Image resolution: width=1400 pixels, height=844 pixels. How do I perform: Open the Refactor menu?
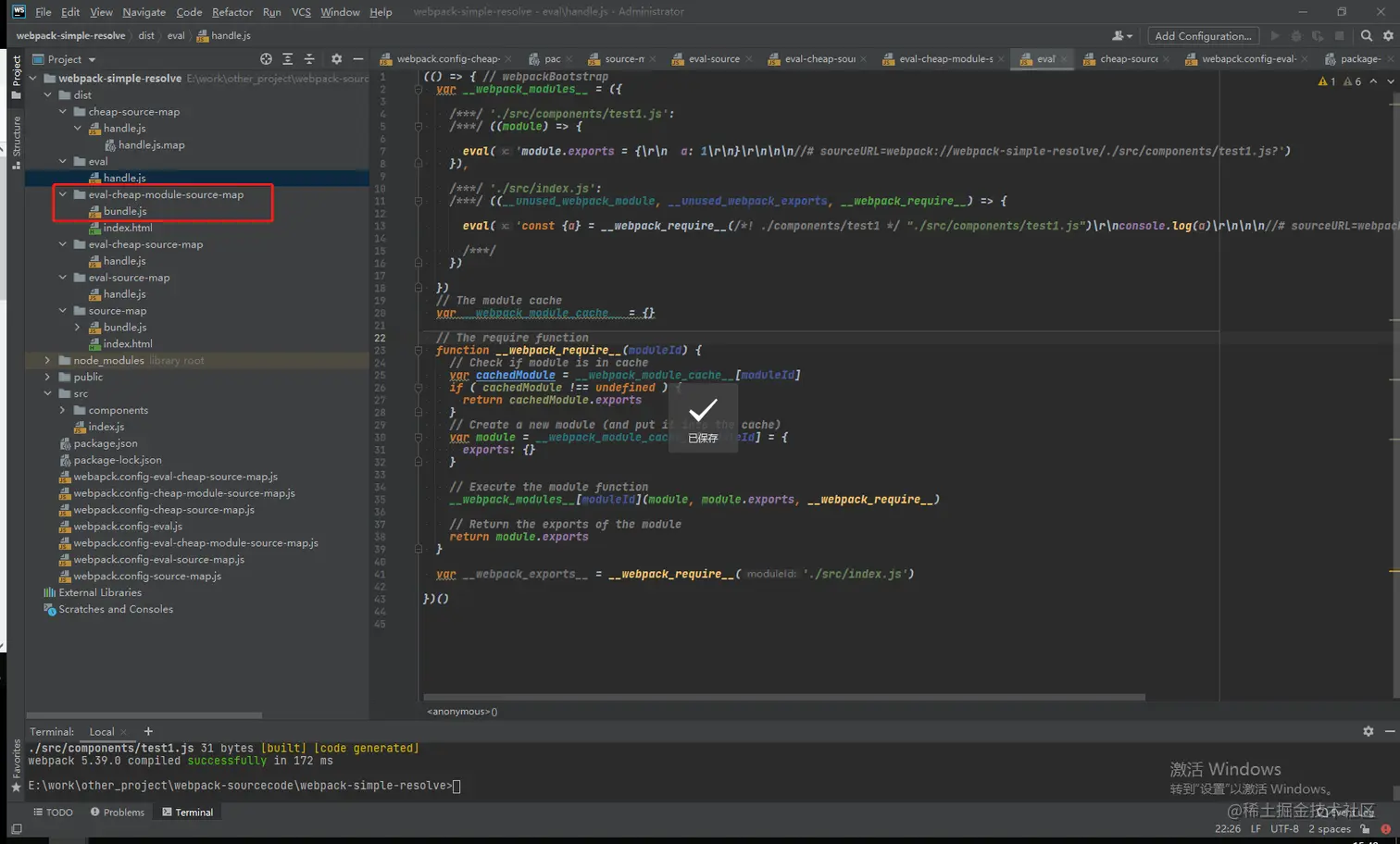(x=231, y=12)
